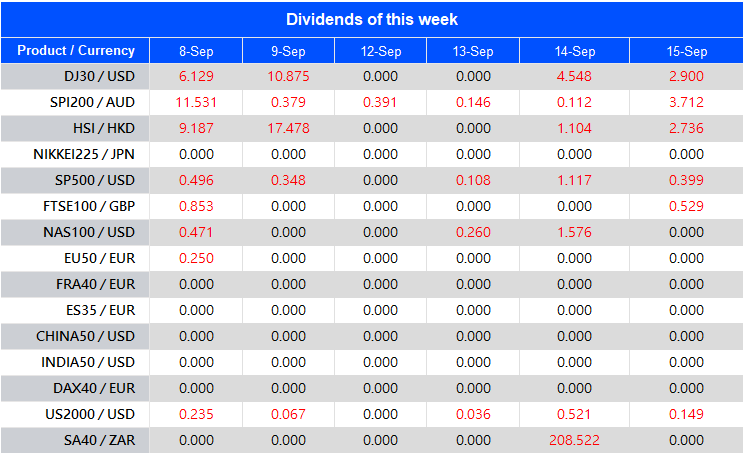Select the EU50 dividend value 0.250
The width and height of the screenshot is (745, 455).
coord(195,258)
